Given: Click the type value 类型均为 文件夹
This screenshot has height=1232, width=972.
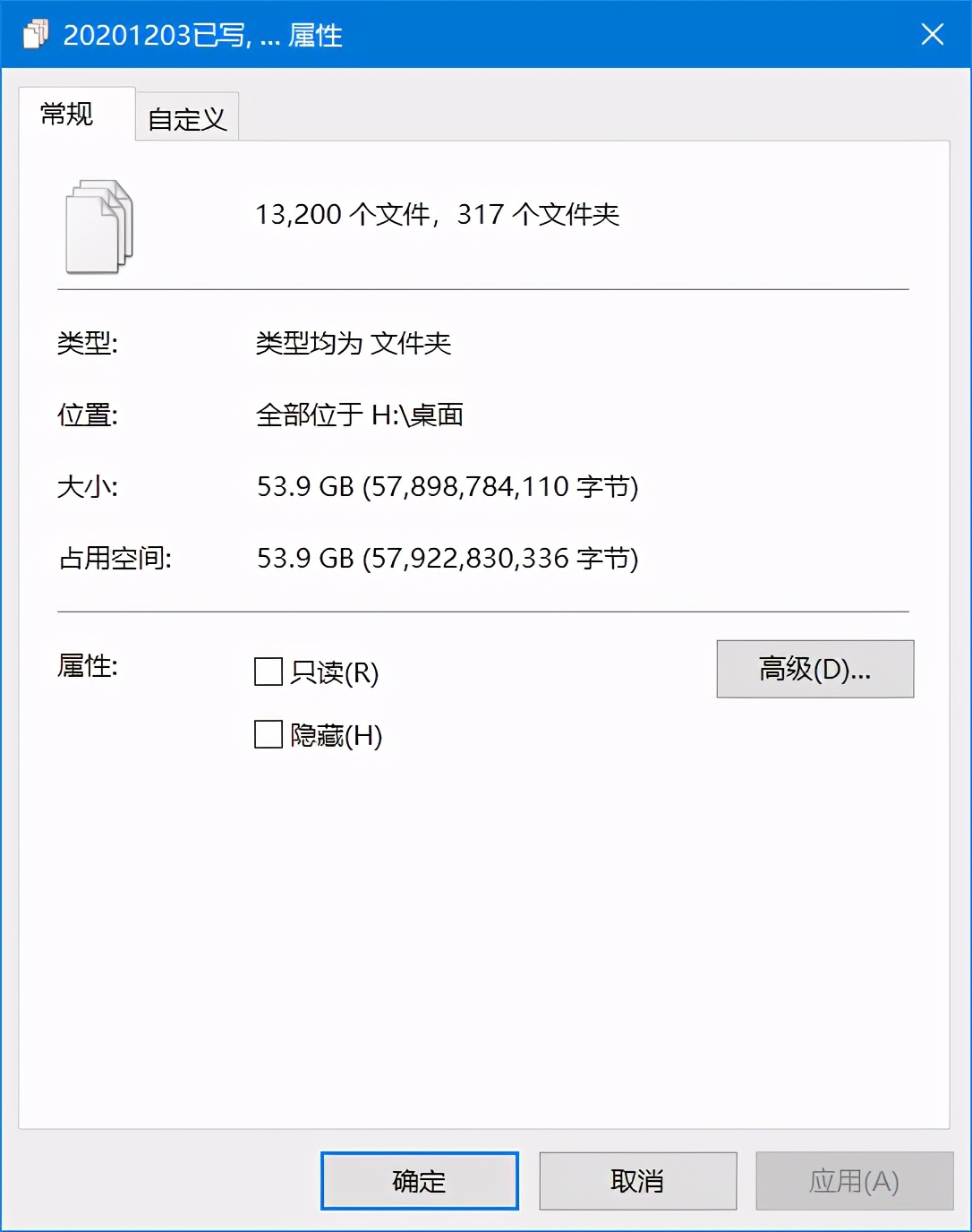Looking at the screenshot, I should [x=354, y=343].
